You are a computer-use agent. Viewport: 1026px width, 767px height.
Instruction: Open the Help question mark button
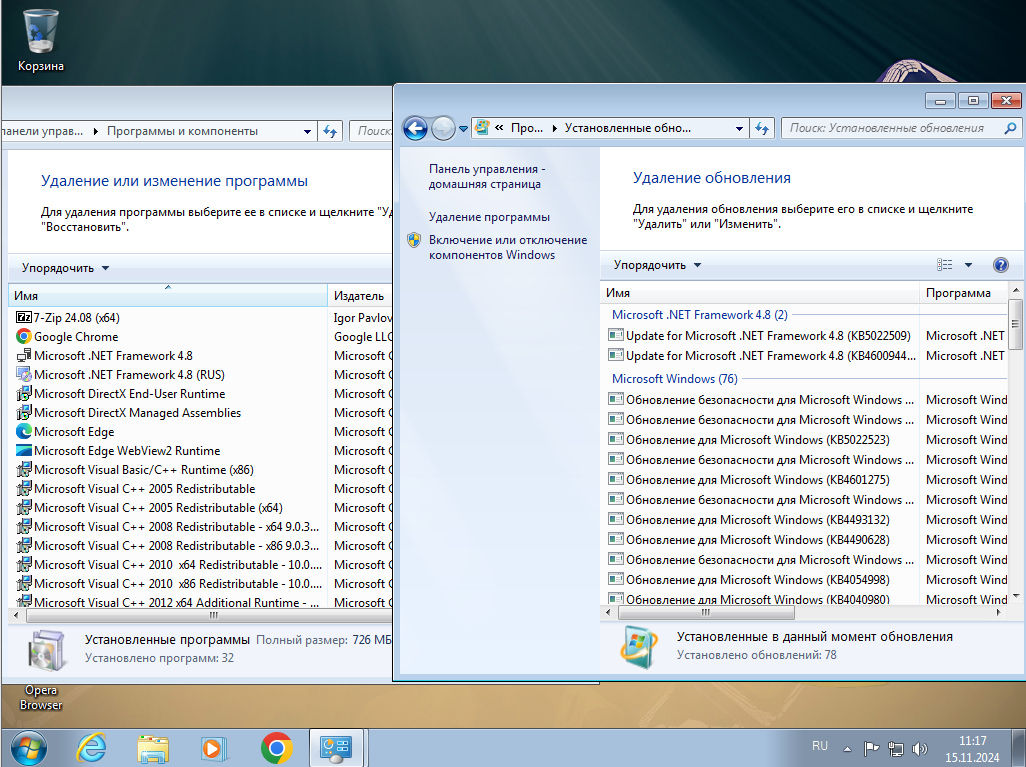pyautogui.click(x=1000, y=265)
